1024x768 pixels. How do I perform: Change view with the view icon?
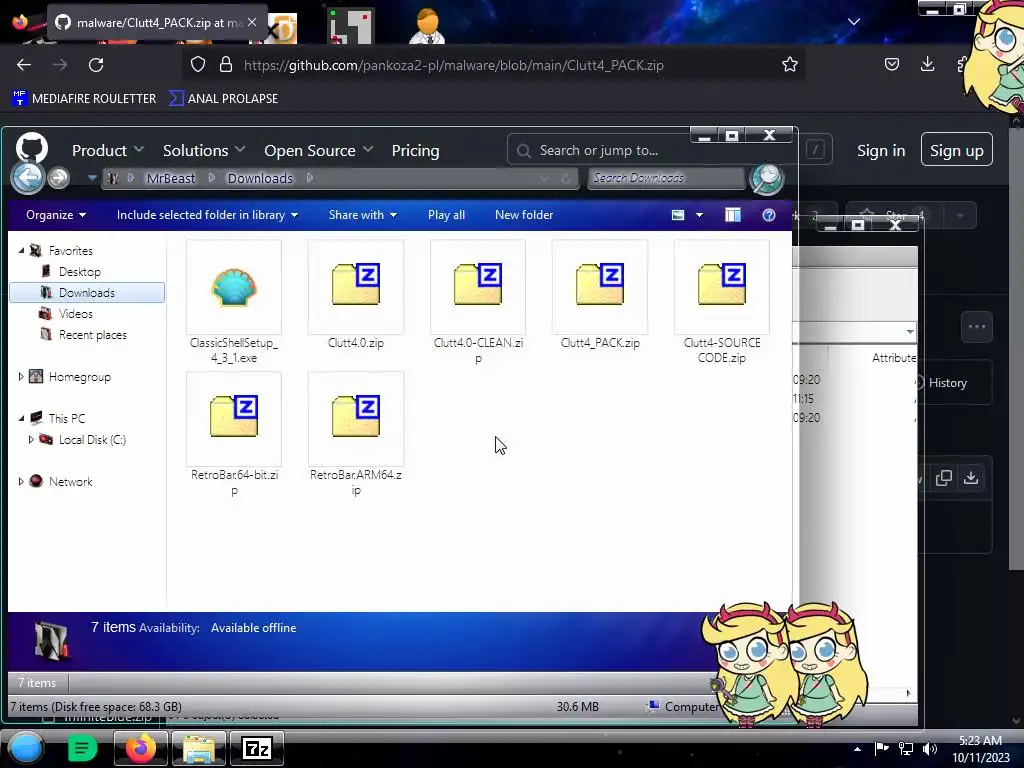[x=678, y=215]
